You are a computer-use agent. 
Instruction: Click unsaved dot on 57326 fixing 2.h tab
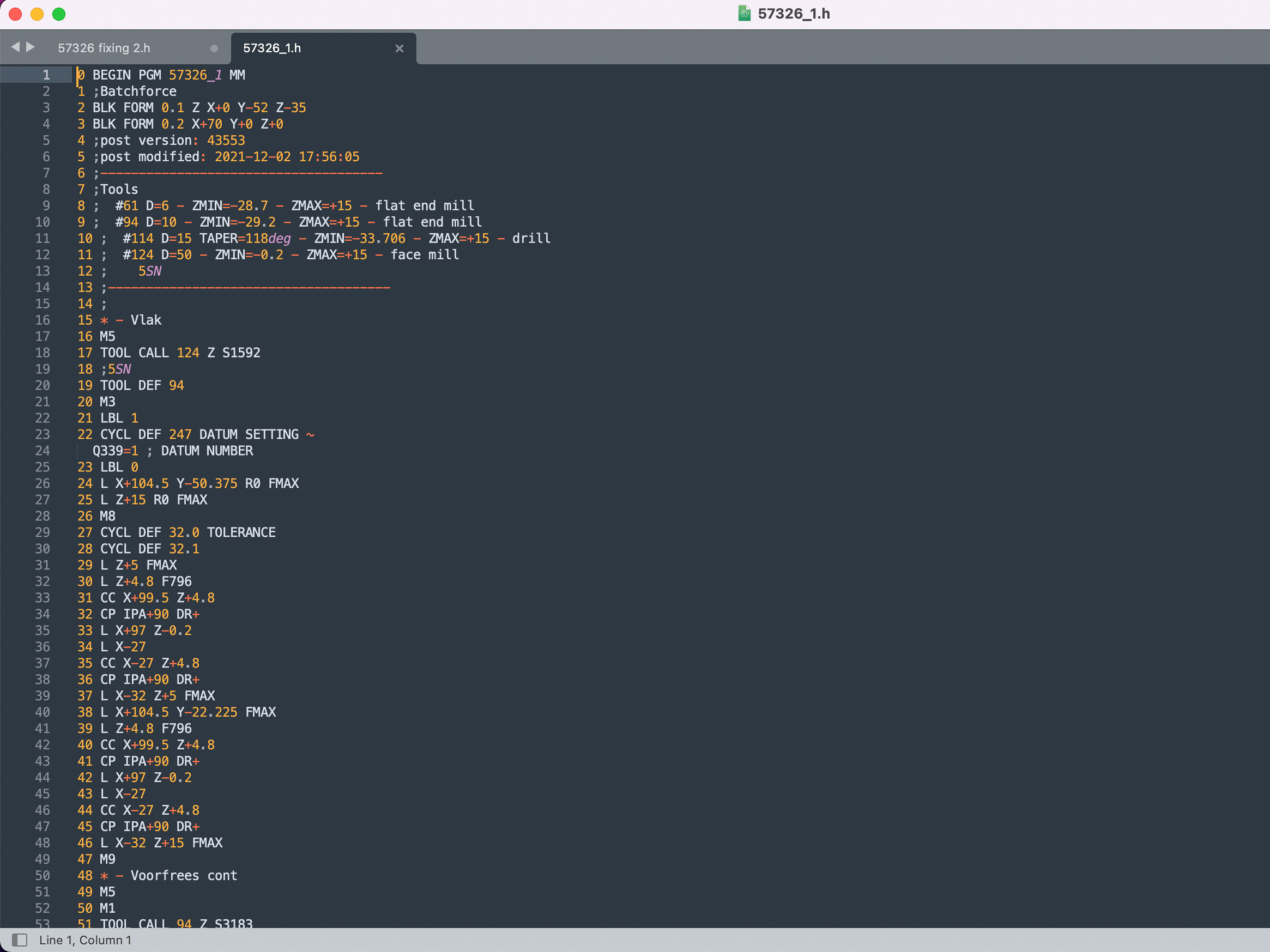tap(214, 49)
